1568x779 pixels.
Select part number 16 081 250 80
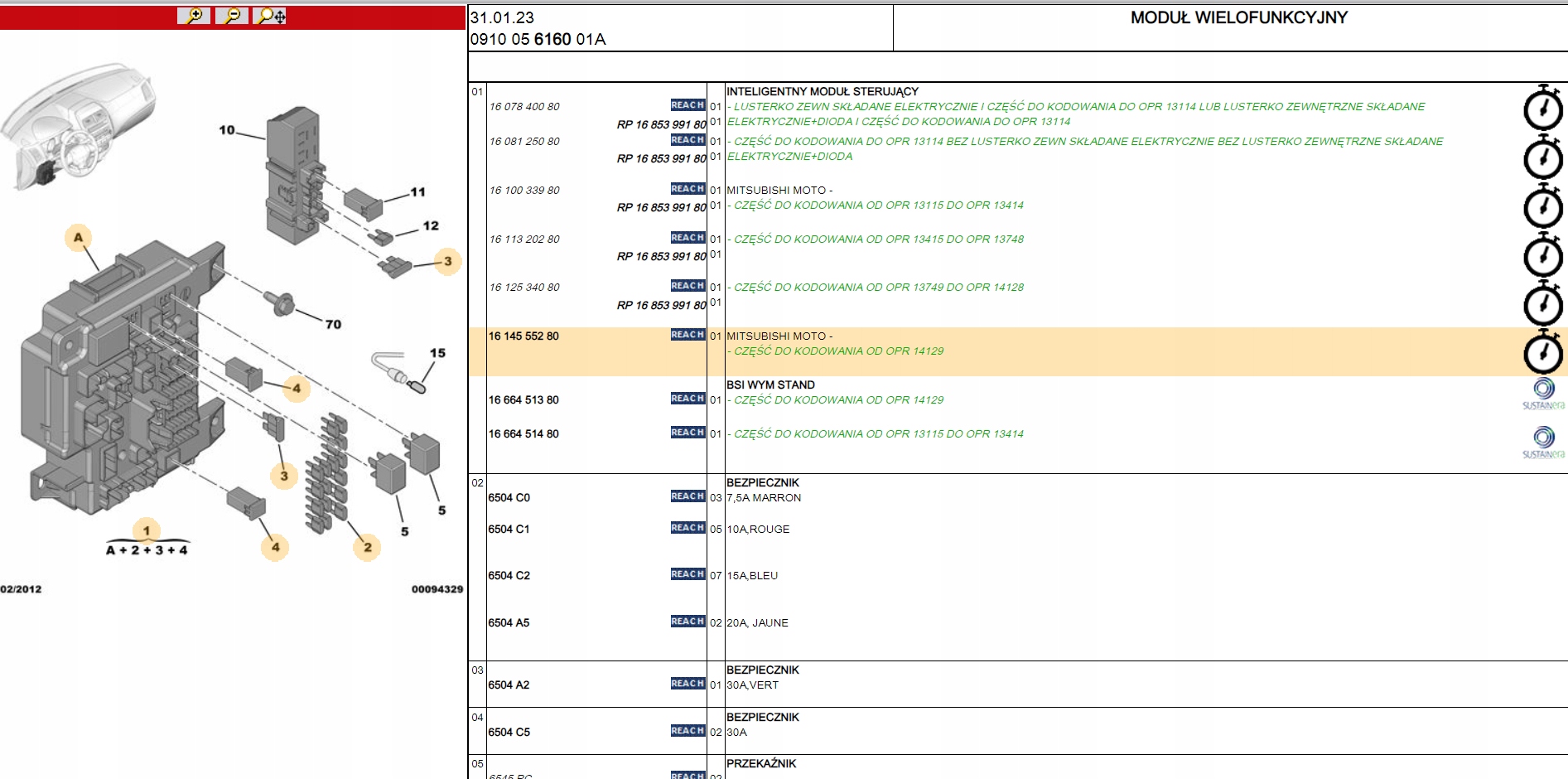(524, 142)
